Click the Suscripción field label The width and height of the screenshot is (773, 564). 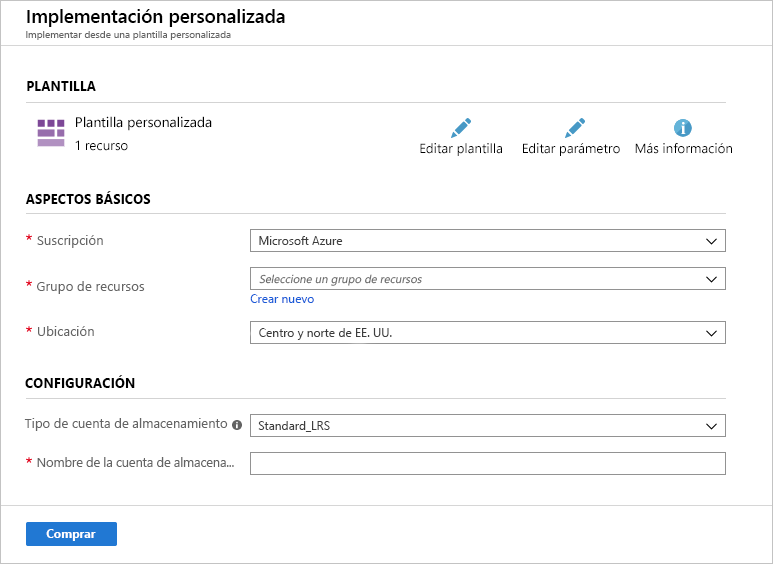click(70, 241)
